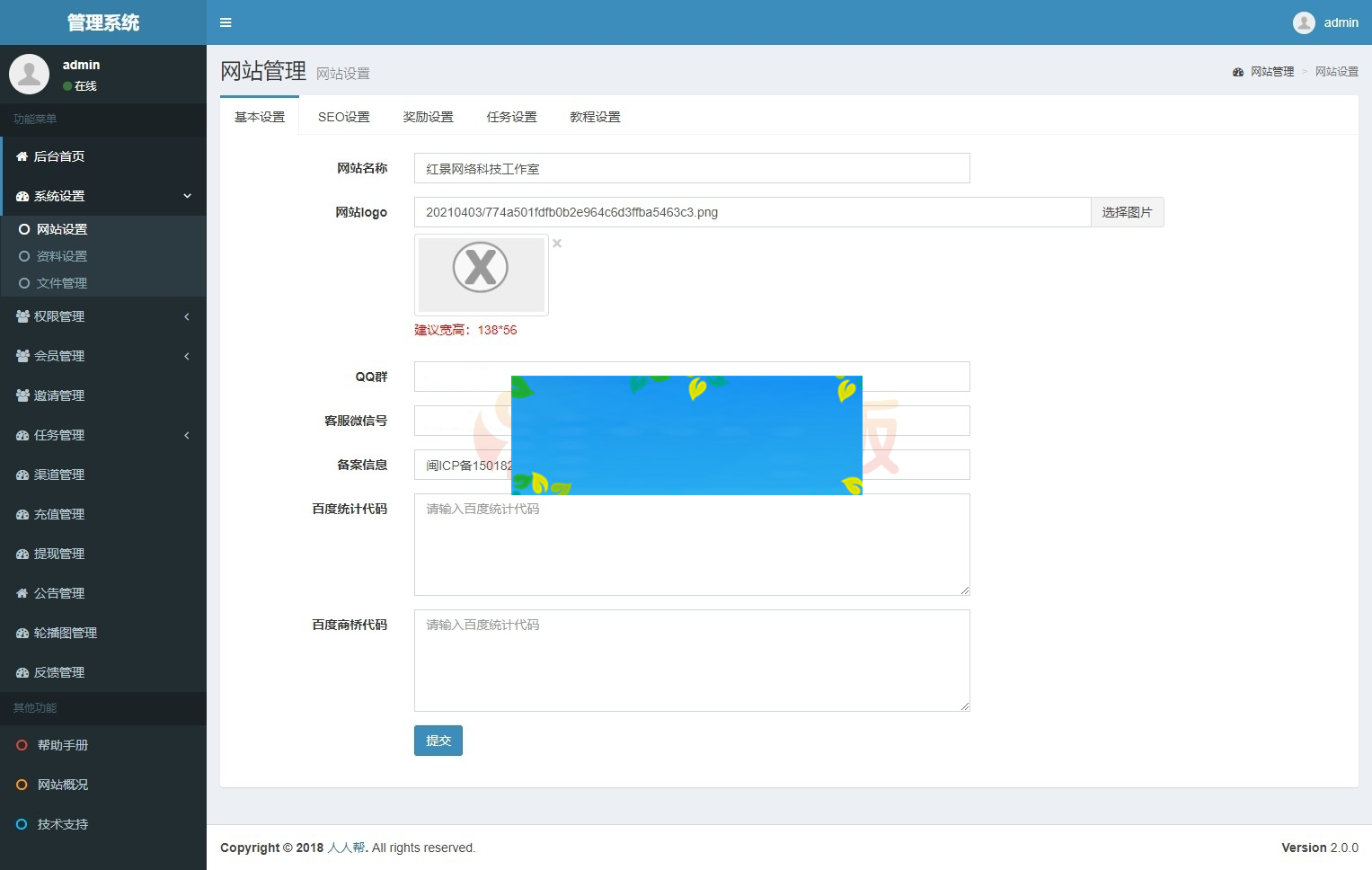Click the 选择图片 button

point(1127,212)
